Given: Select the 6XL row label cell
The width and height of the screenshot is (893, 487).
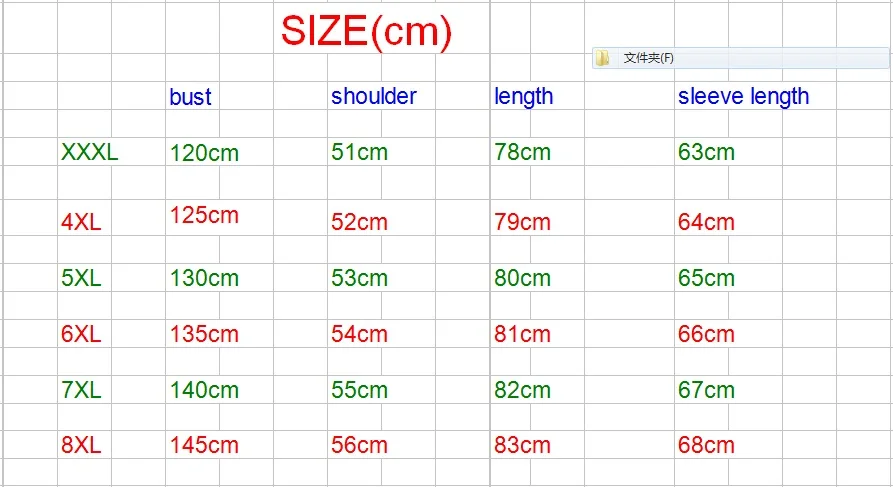Looking at the screenshot, I should click(x=81, y=334).
